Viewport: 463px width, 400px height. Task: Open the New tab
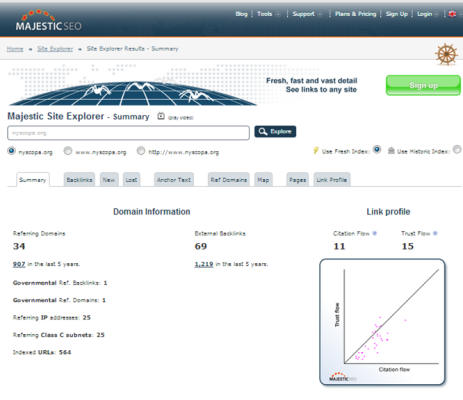[x=109, y=180]
